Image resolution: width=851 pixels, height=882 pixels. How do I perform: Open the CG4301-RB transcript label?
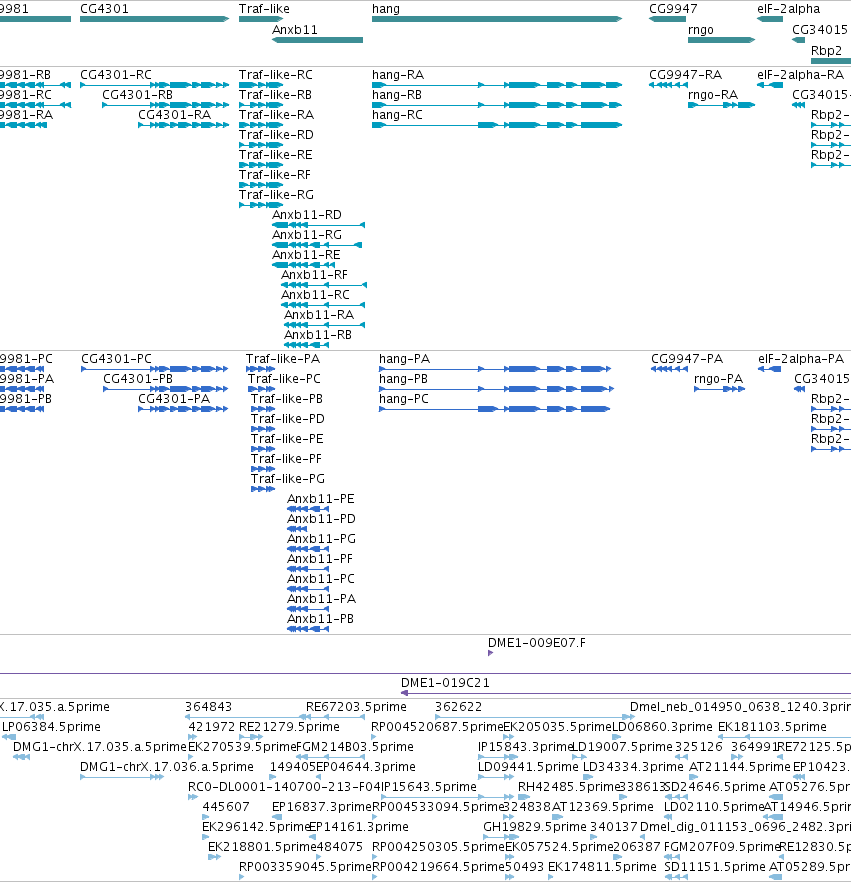pos(137,95)
